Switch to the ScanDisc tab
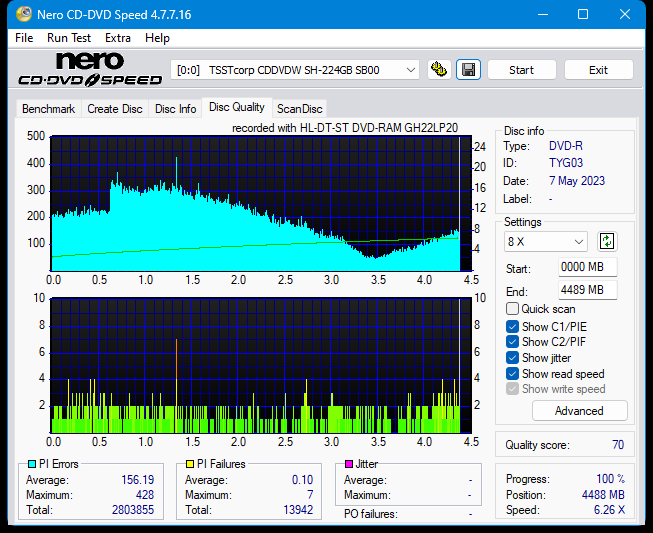 300,109
